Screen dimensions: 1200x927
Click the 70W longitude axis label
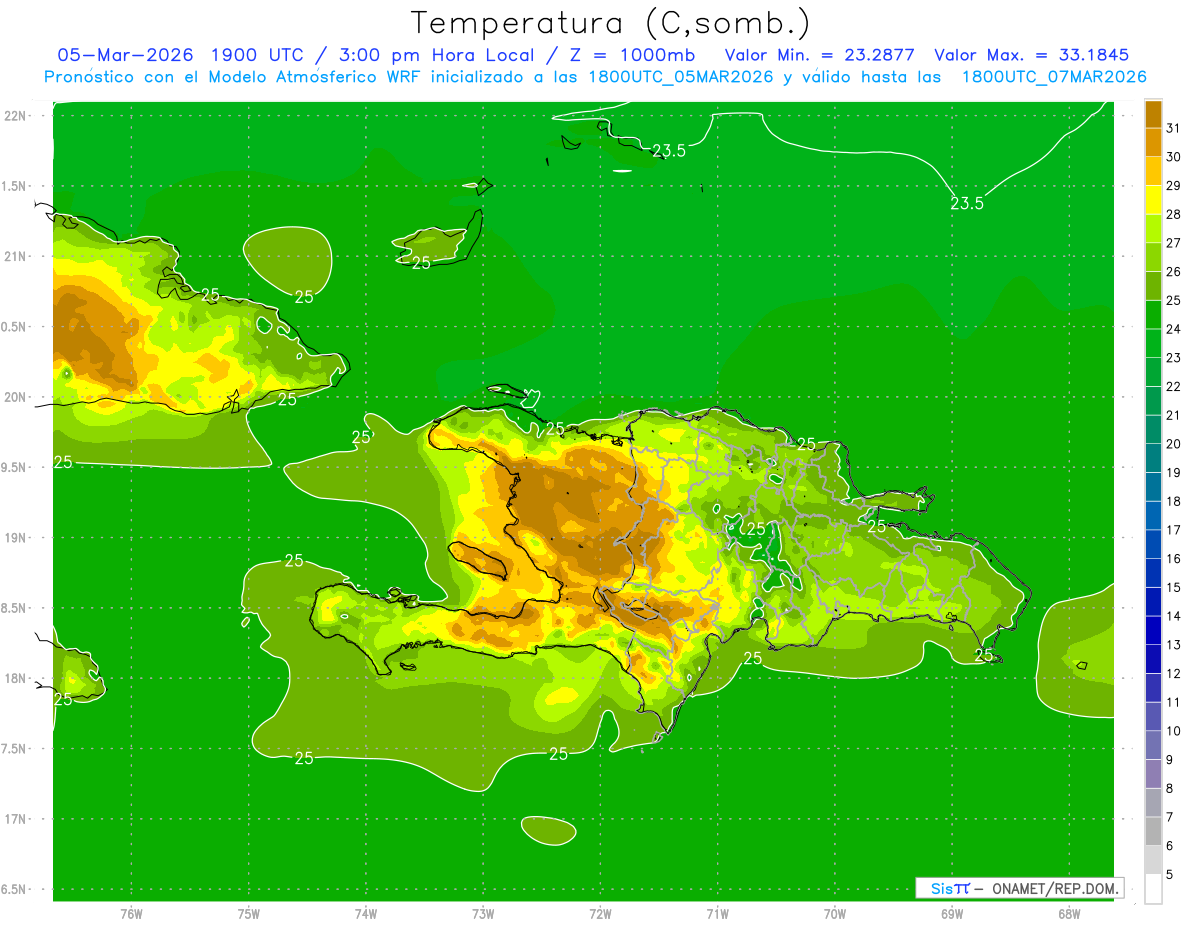click(834, 913)
